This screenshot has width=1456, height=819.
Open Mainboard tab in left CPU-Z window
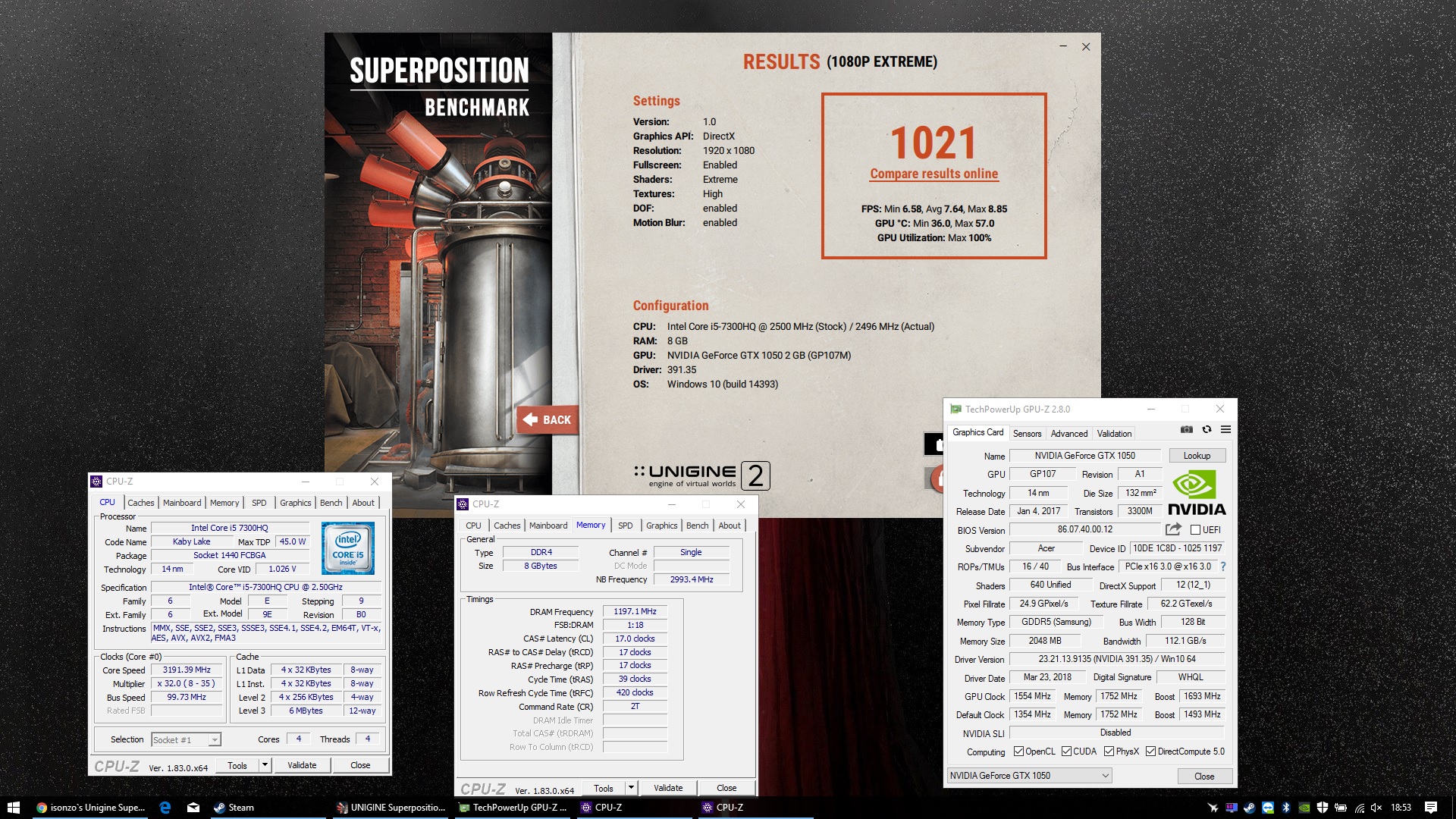coord(182,503)
